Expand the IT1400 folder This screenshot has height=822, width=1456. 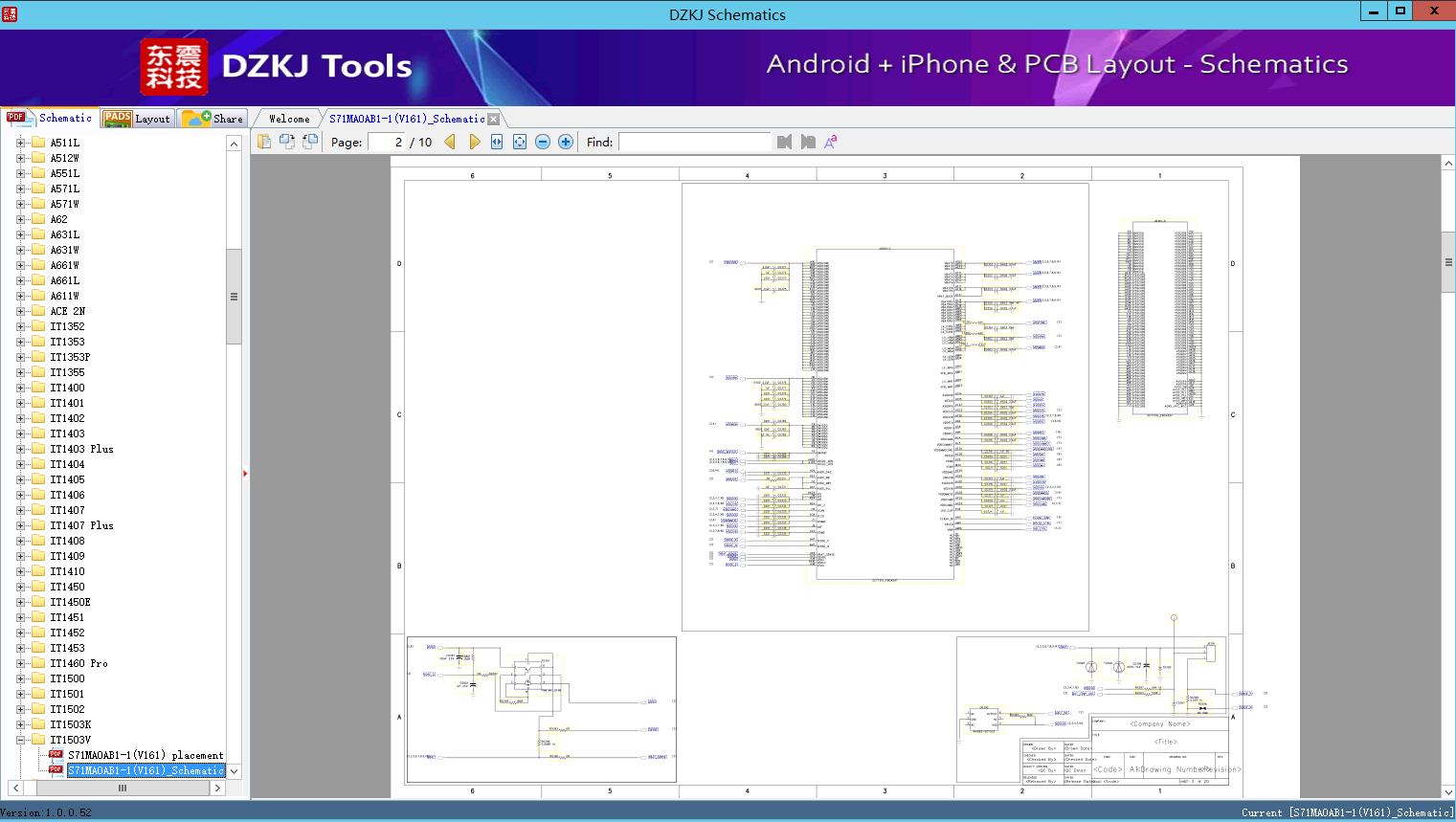(x=20, y=388)
